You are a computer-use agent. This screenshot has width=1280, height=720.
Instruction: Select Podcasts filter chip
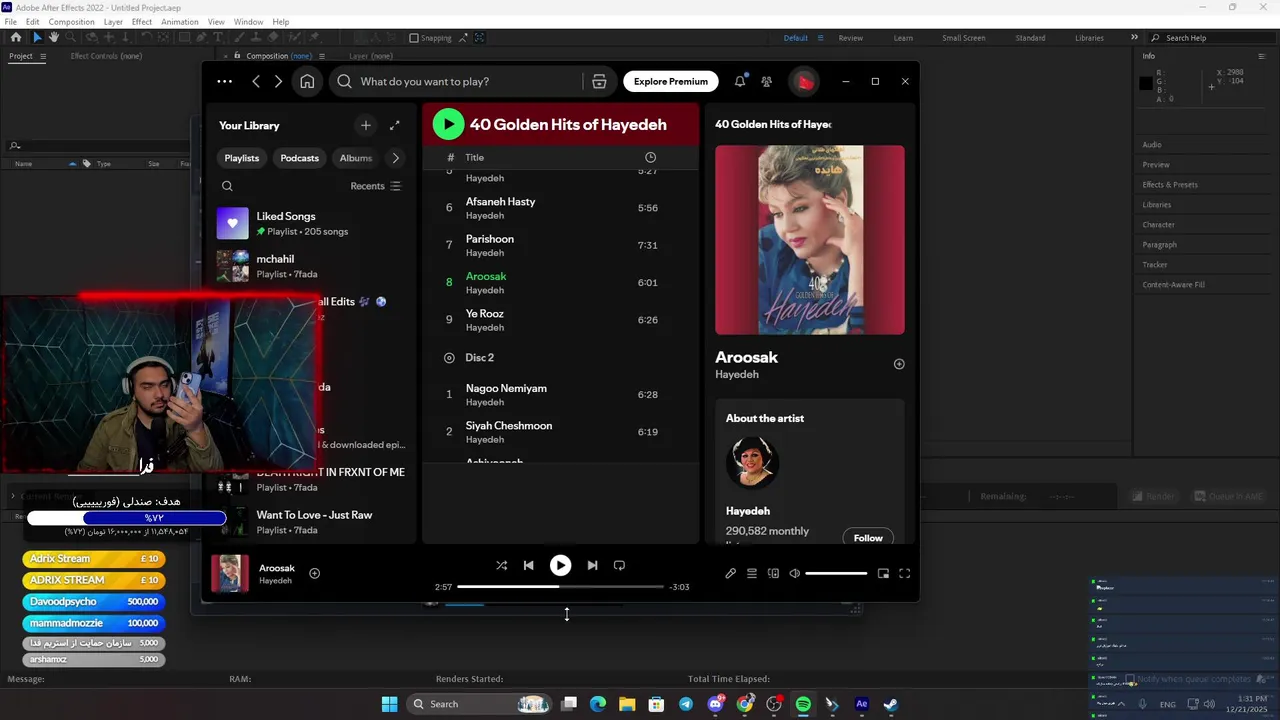pos(299,158)
